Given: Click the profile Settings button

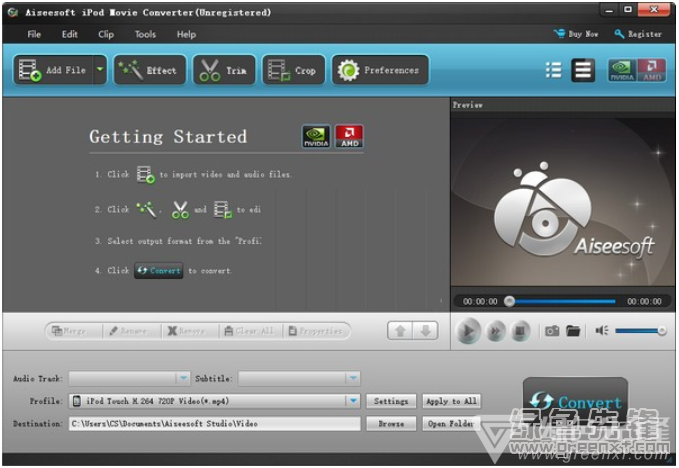Looking at the screenshot, I should point(391,401).
